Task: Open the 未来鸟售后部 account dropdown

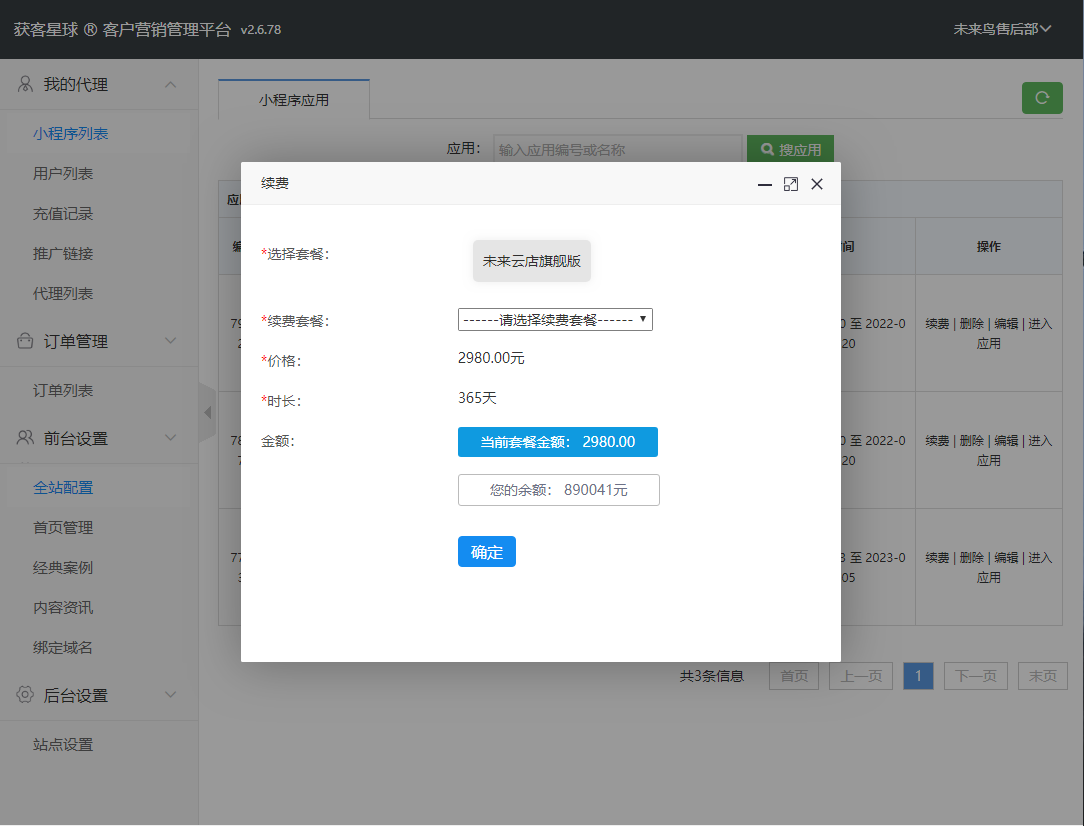Action: 1002,29
